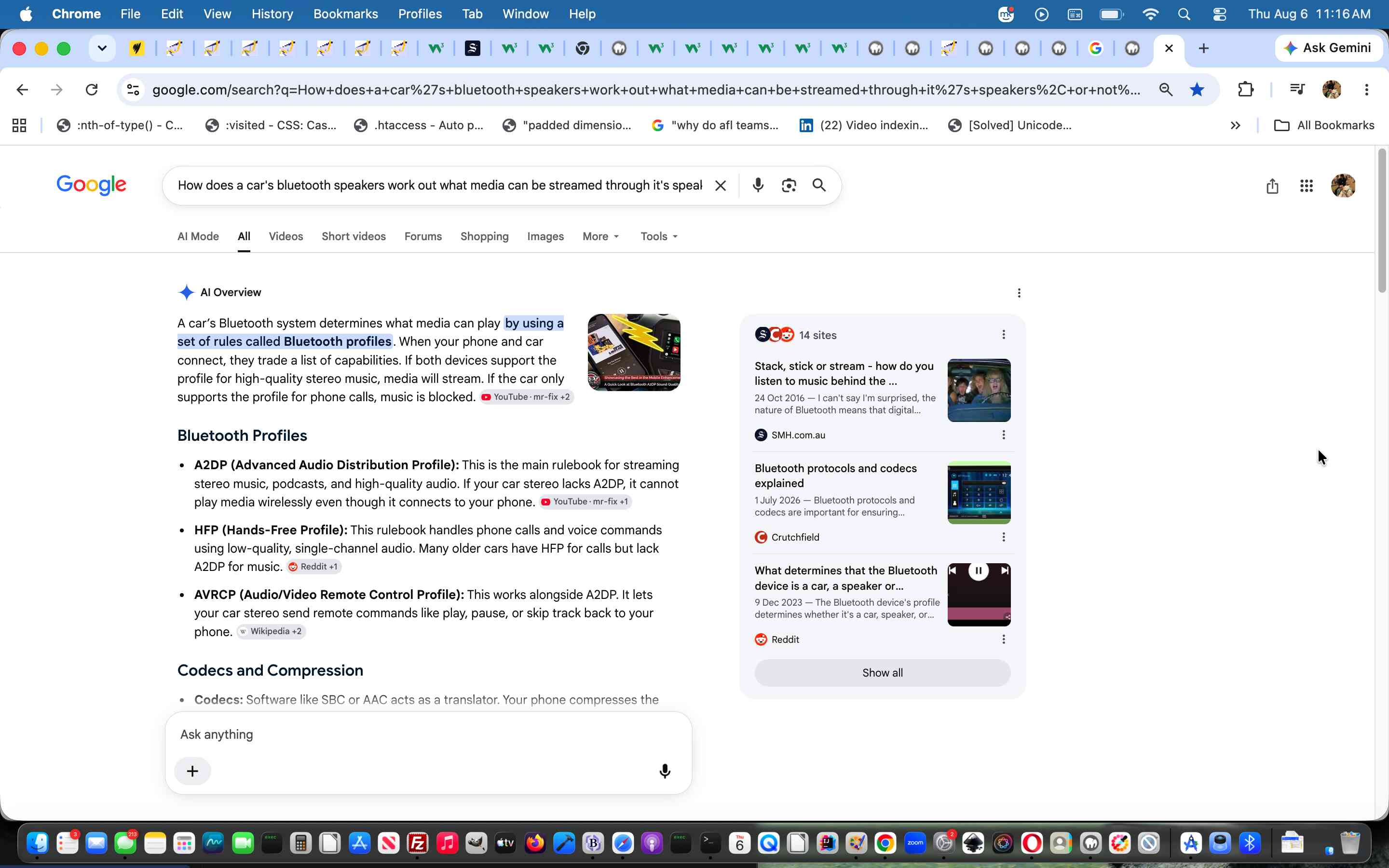Click the 'Reddit +1' source chip
The image size is (1389, 868).
(314, 567)
